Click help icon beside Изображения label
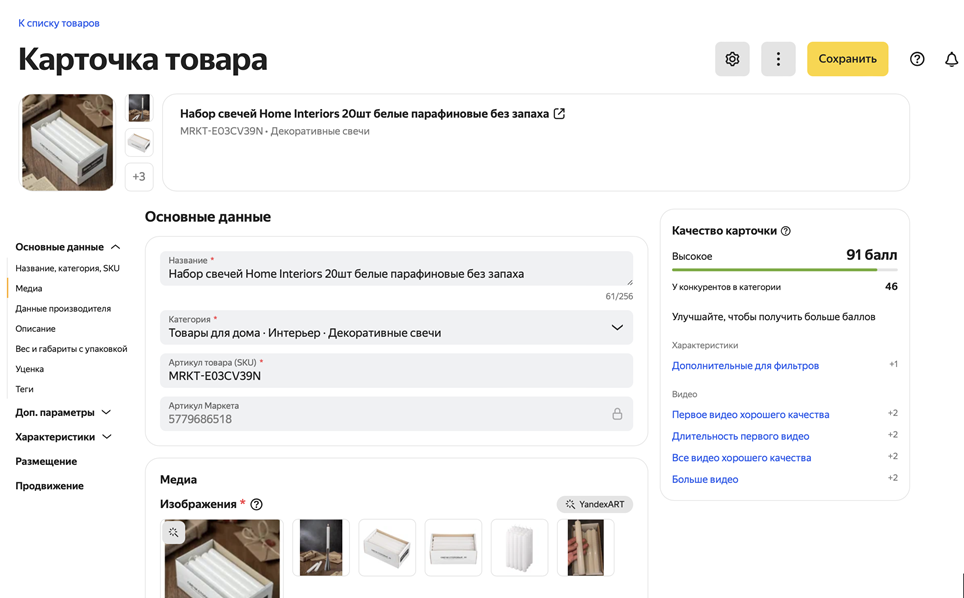Image resolution: width=964 pixels, height=598 pixels. 257,505
